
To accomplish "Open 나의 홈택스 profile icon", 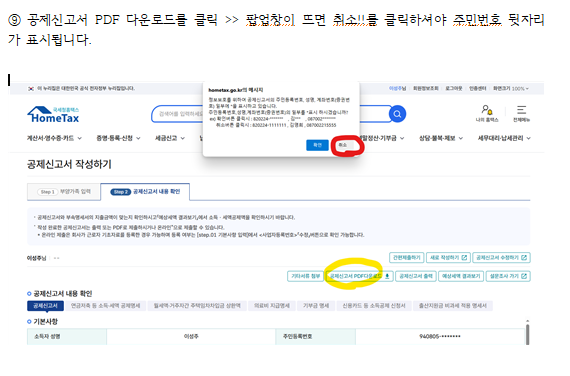I will (x=487, y=113).
